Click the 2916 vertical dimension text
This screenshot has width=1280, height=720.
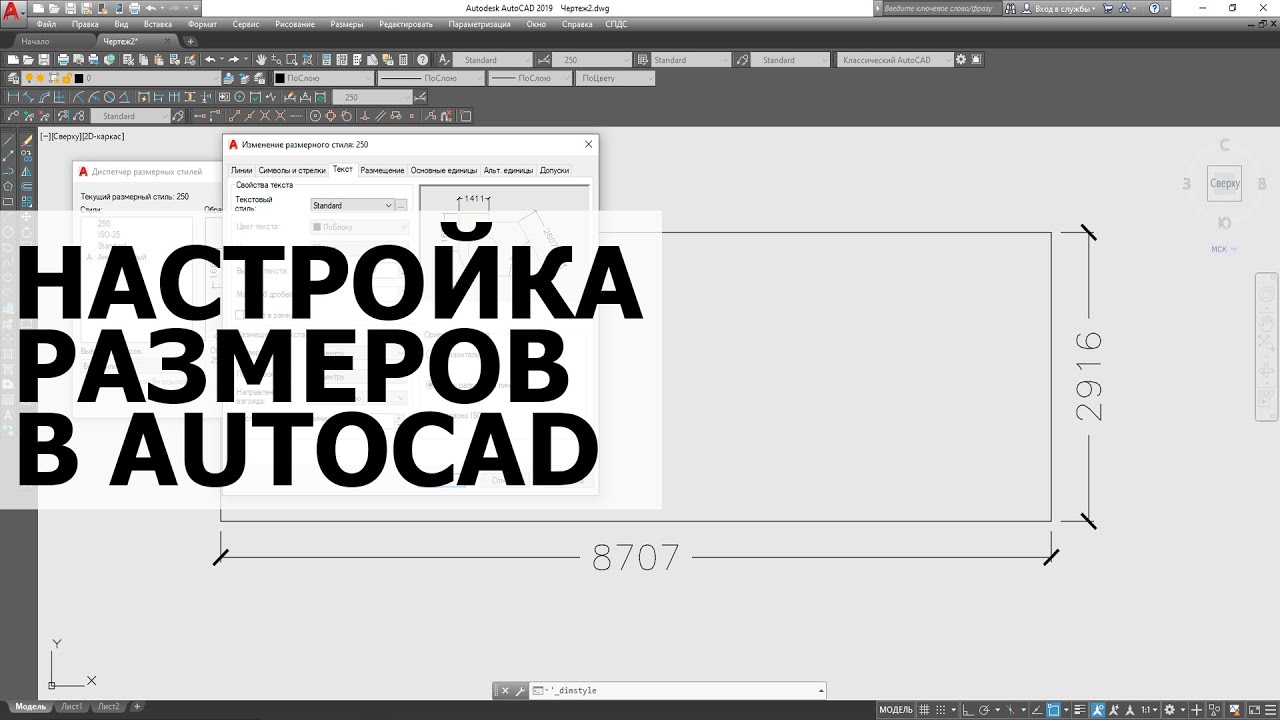(1088, 376)
